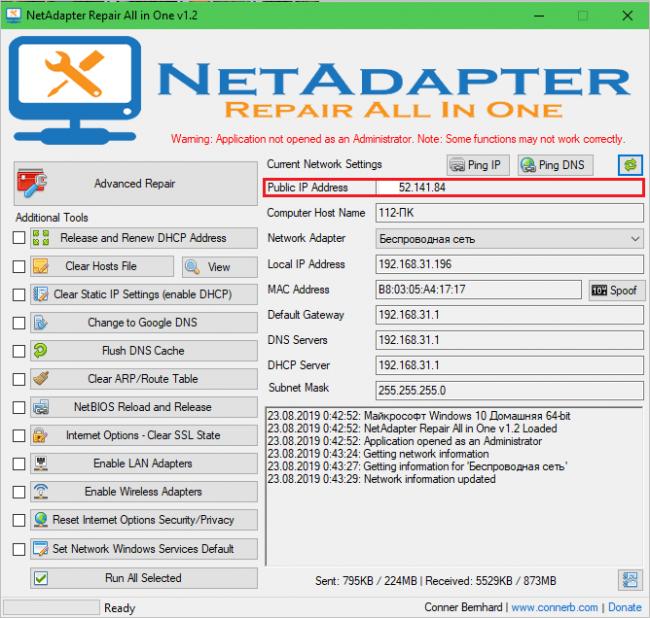Click the icon inside the Ping IP button

[457, 165]
